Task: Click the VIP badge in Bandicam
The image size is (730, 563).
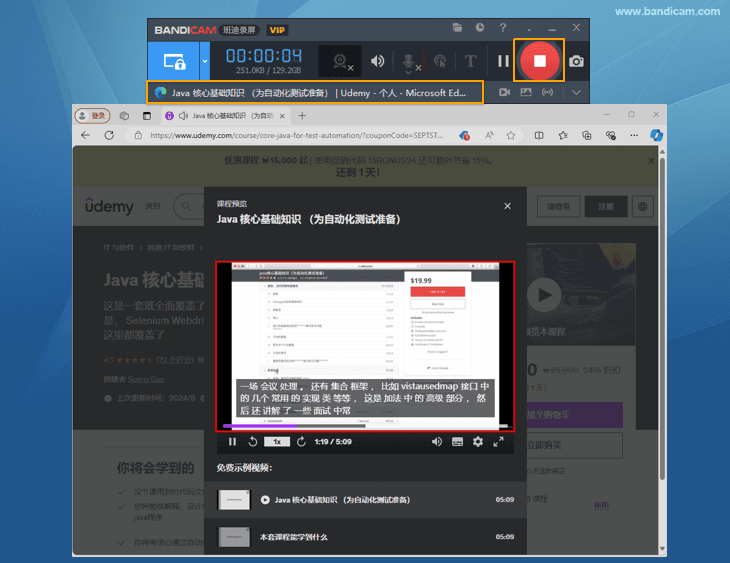Action: (277, 30)
